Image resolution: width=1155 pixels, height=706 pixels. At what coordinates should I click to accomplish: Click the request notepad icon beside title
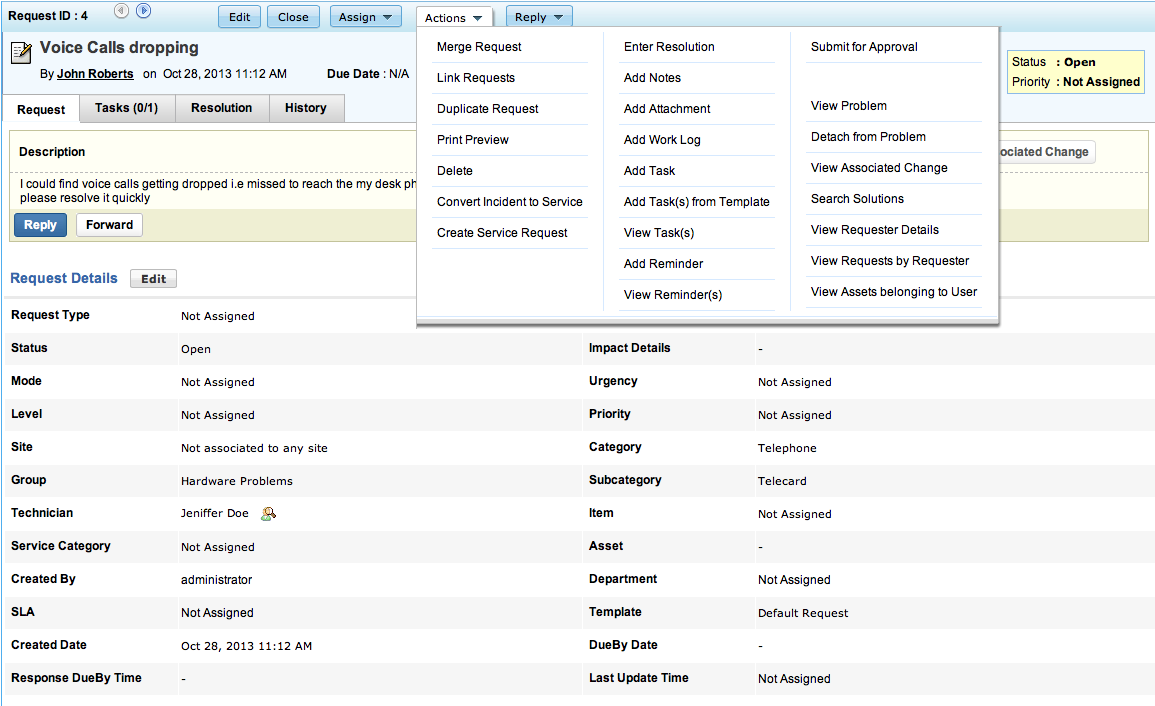pos(21,53)
